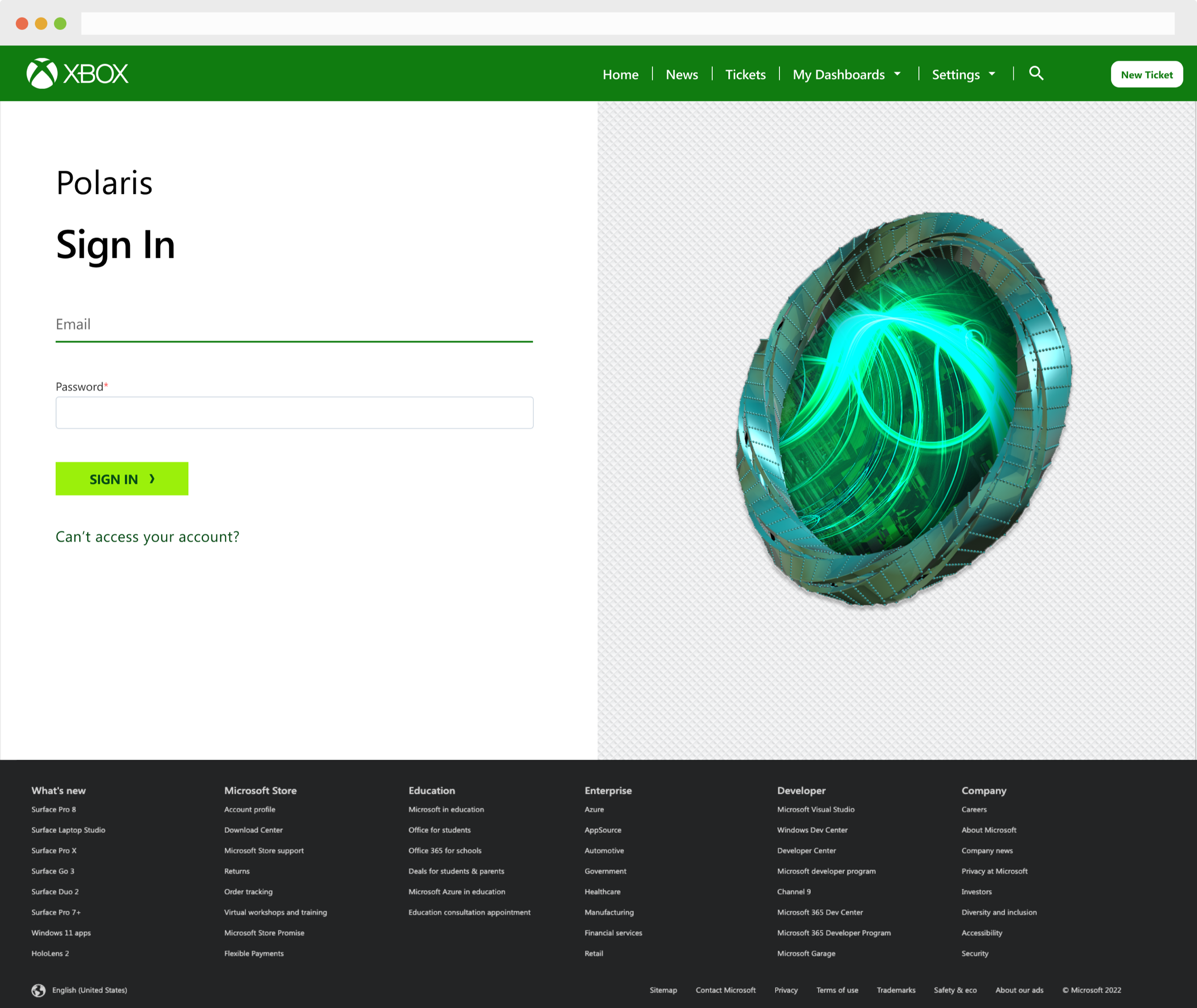Screen dimensions: 1197x1008
Task: Open Security link under Company
Action: click(975, 954)
